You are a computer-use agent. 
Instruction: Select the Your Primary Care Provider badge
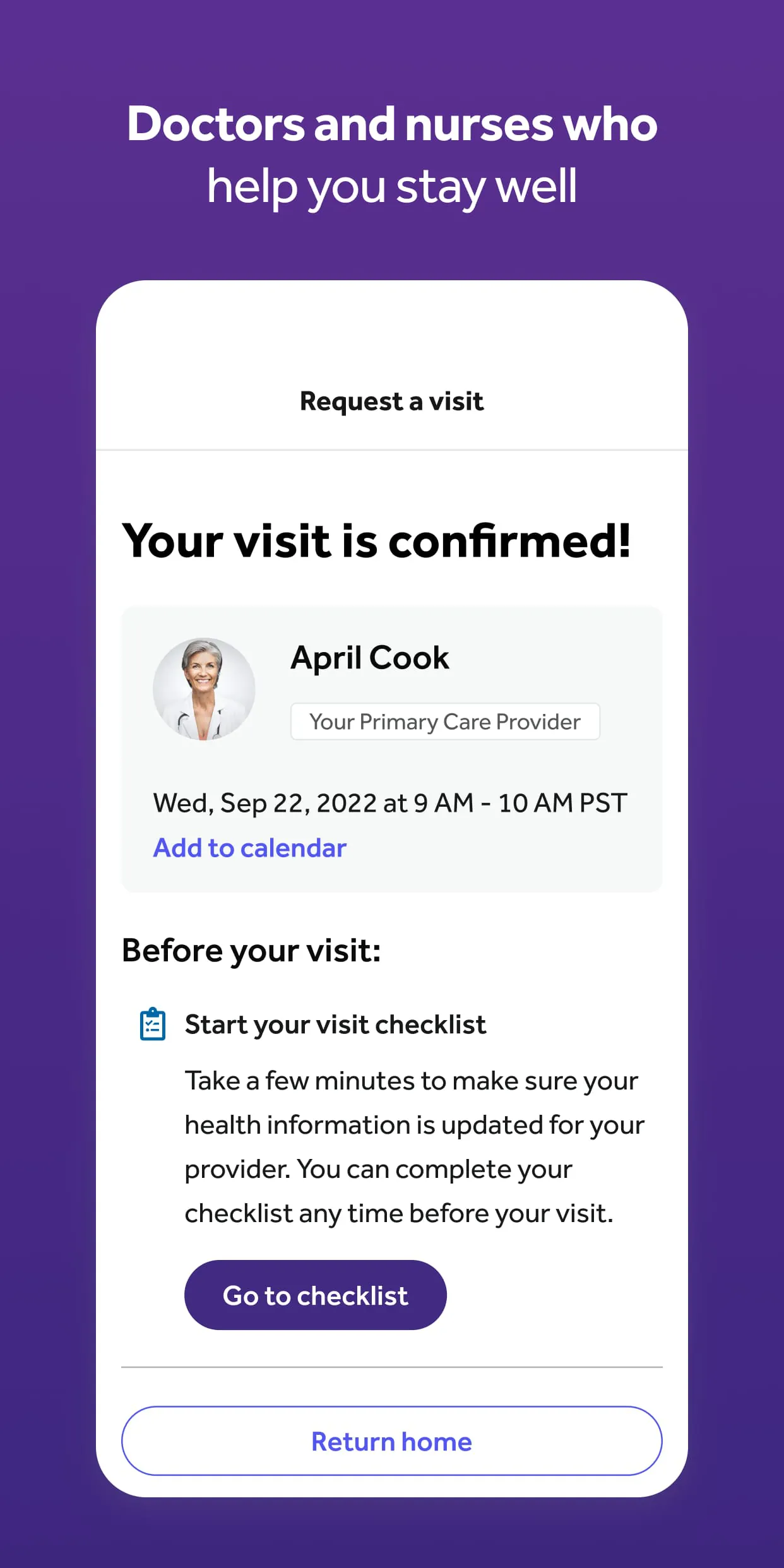click(444, 722)
